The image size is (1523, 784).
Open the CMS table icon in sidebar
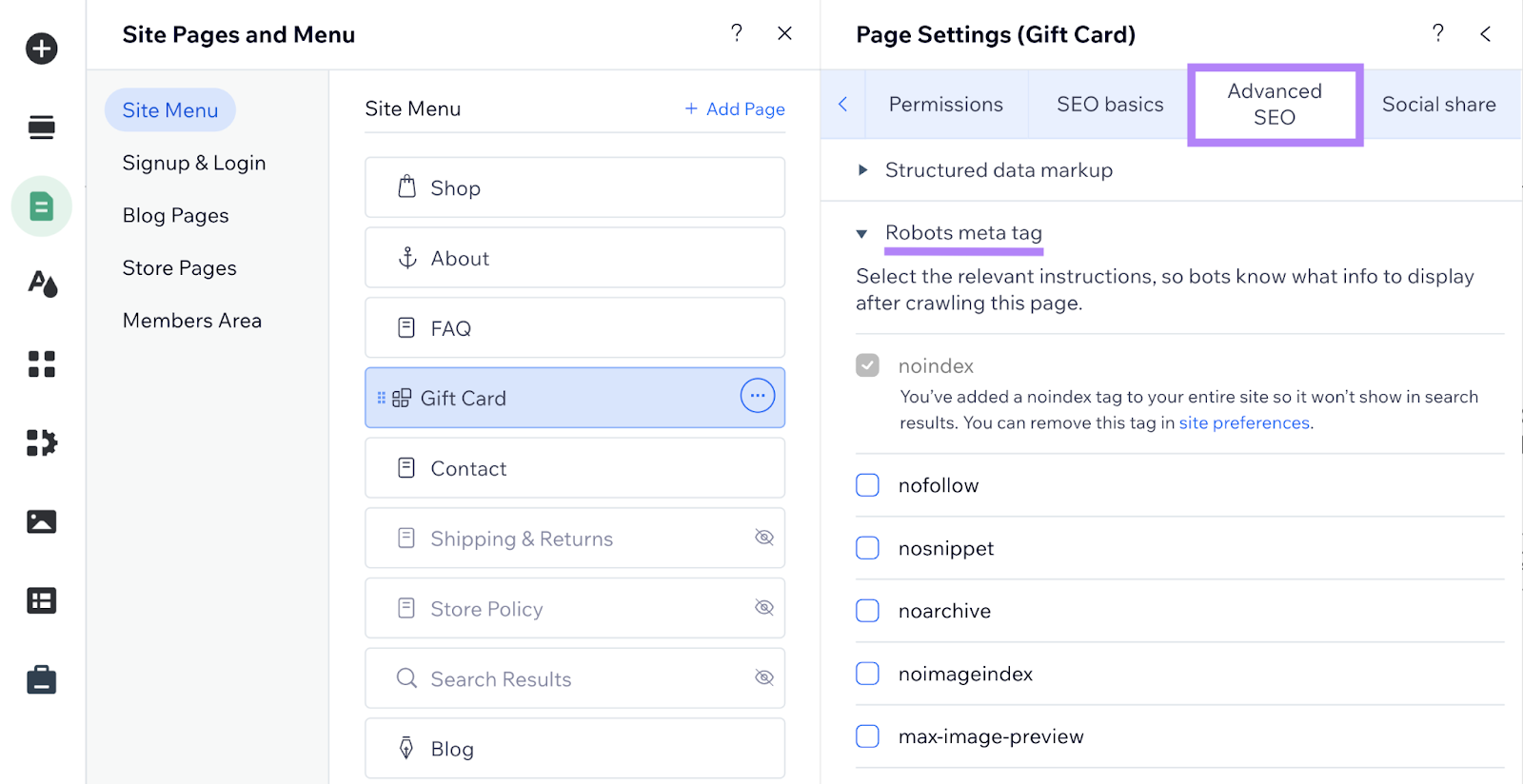(x=41, y=600)
